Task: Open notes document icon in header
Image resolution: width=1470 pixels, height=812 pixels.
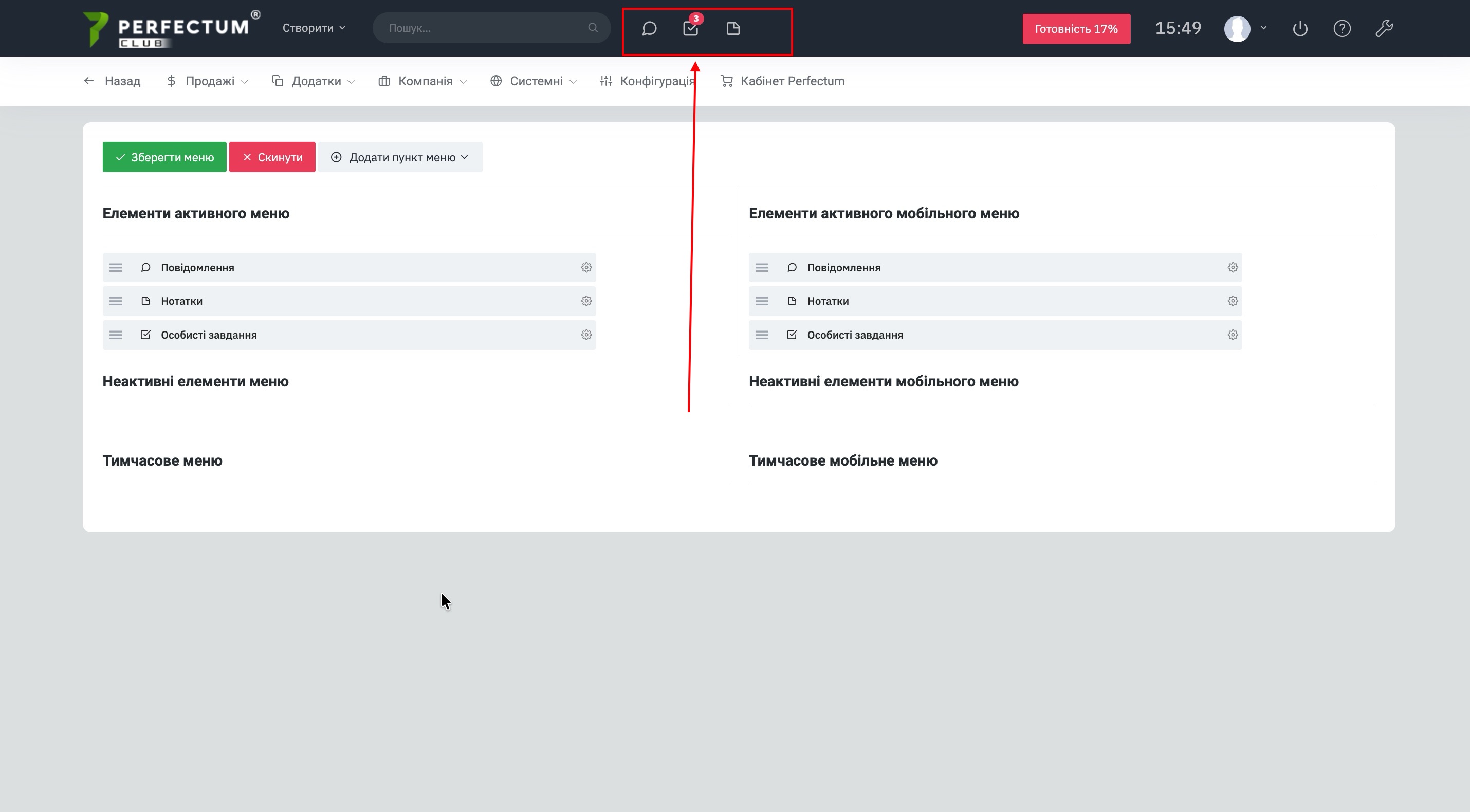Action: tap(733, 29)
